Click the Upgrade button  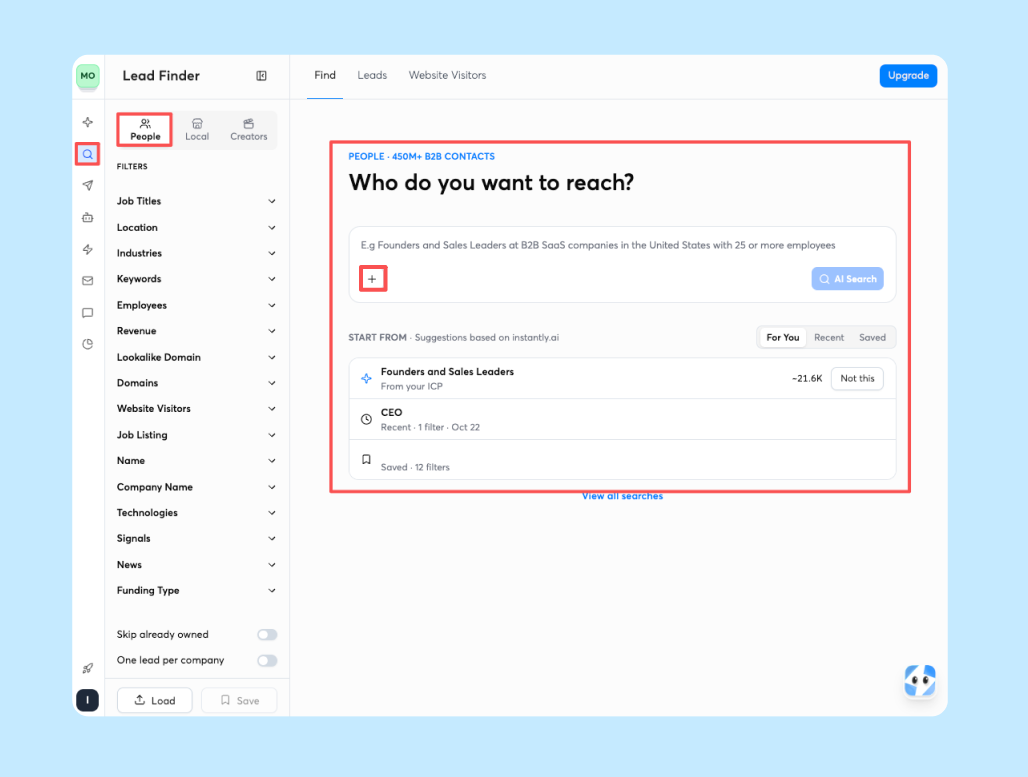pos(908,76)
